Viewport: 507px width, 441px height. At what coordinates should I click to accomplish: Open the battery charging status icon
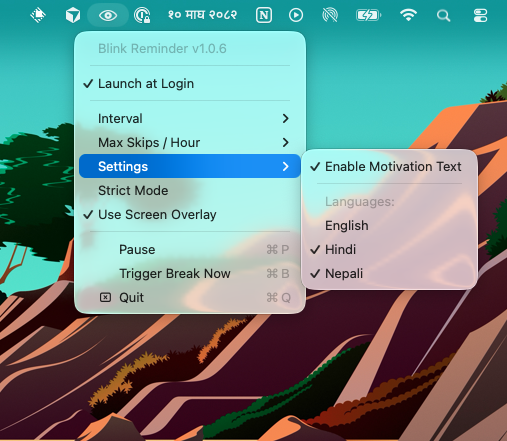pyautogui.click(x=368, y=15)
